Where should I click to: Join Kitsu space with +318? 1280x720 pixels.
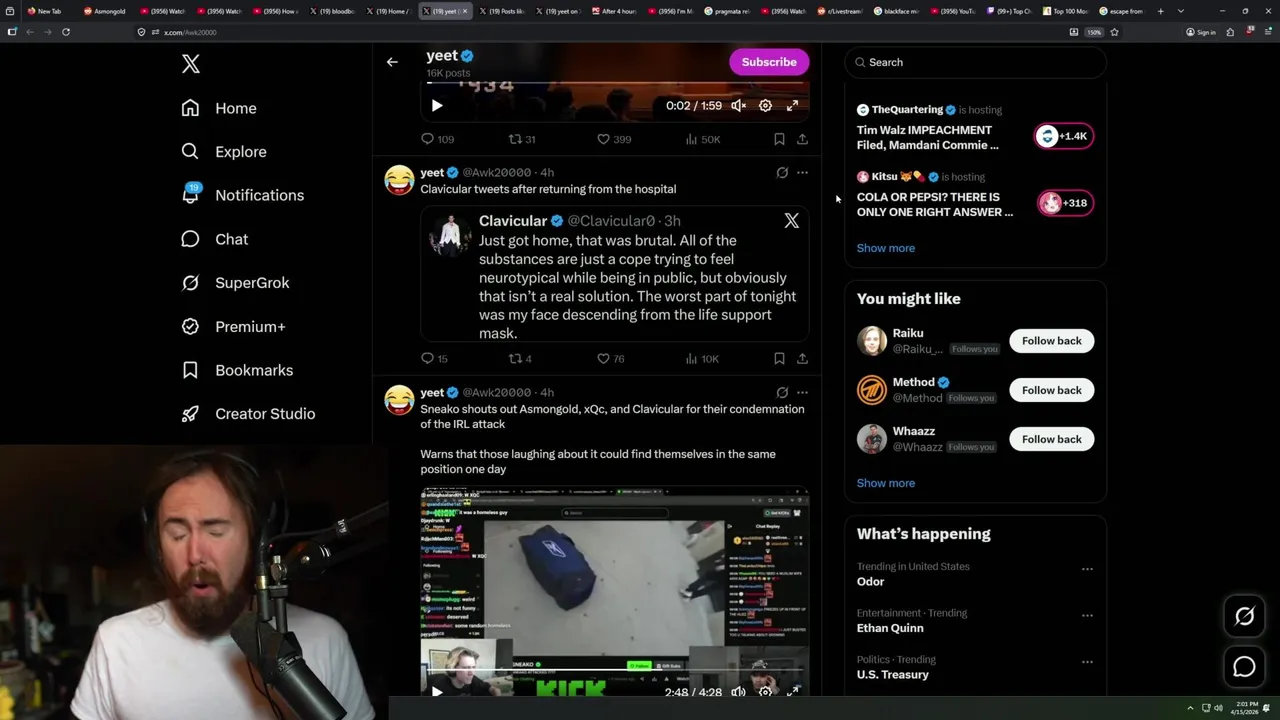[x=1064, y=203]
